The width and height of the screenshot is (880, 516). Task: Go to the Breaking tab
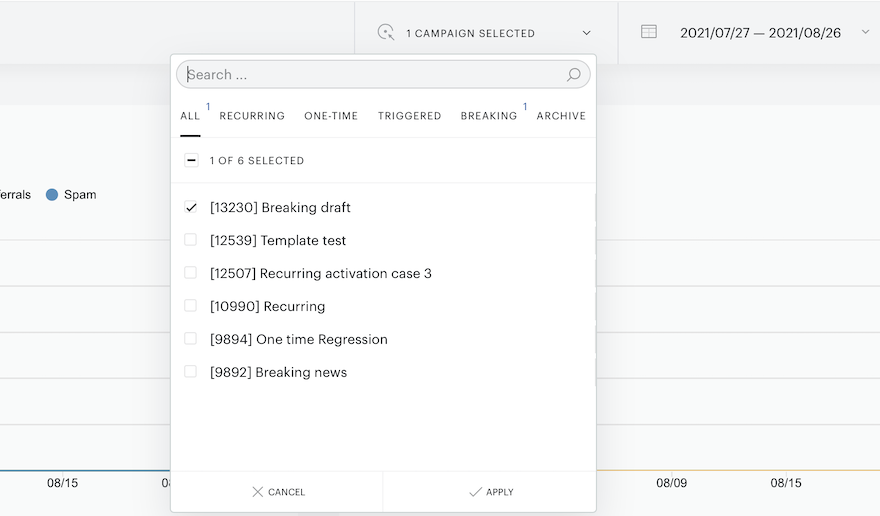click(x=489, y=116)
